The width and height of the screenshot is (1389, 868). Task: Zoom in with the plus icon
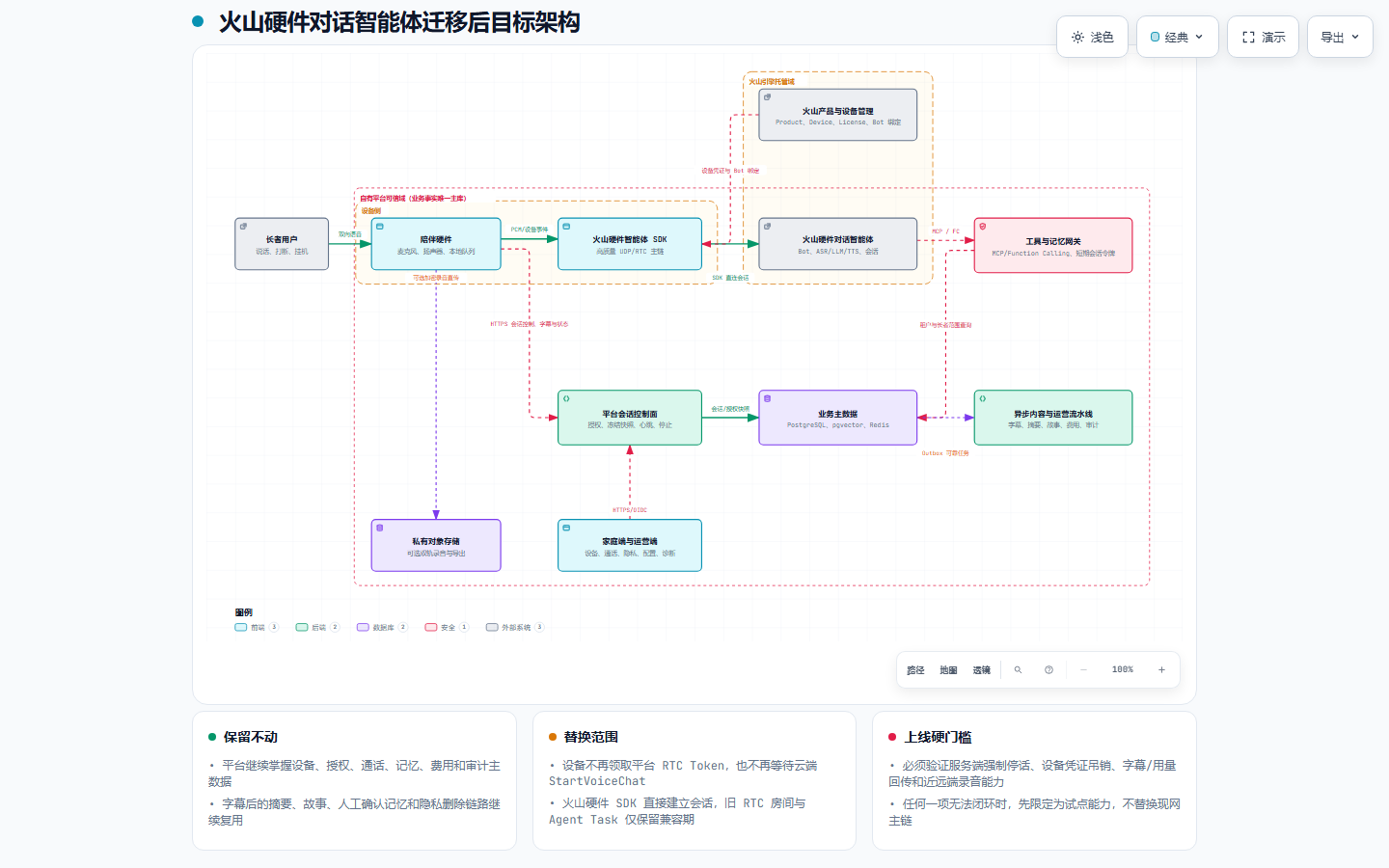[1161, 669]
